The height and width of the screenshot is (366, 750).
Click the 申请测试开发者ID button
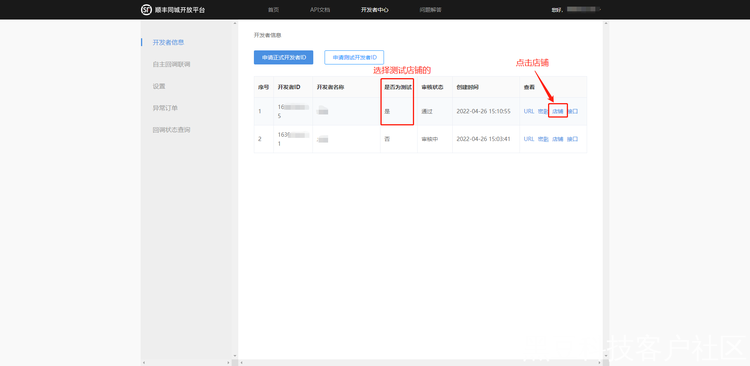354,57
